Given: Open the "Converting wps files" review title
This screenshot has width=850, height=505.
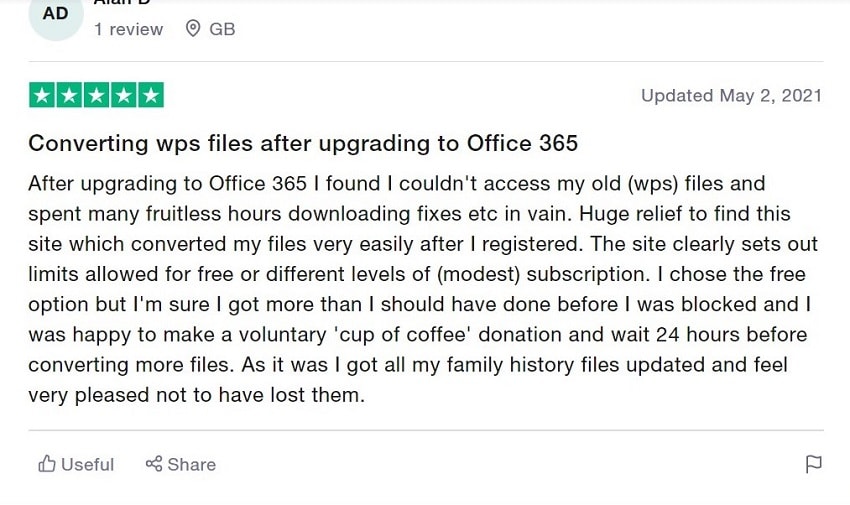Looking at the screenshot, I should (x=303, y=143).
